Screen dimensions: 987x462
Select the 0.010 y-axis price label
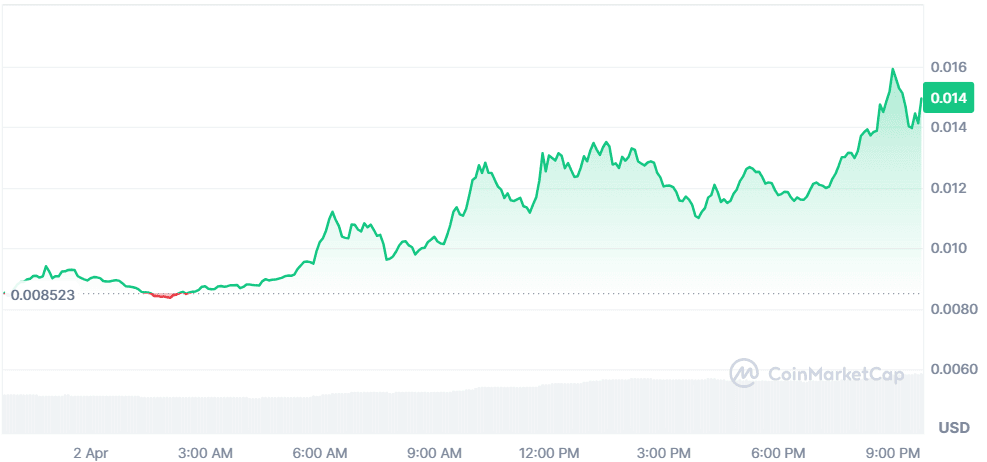click(x=948, y=248)
